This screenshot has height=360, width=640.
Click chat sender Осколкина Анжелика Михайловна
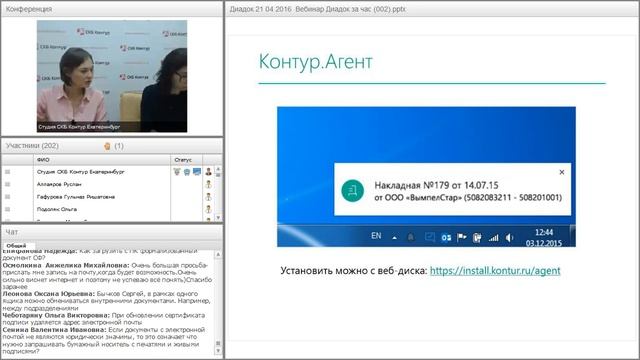(66, 265)
